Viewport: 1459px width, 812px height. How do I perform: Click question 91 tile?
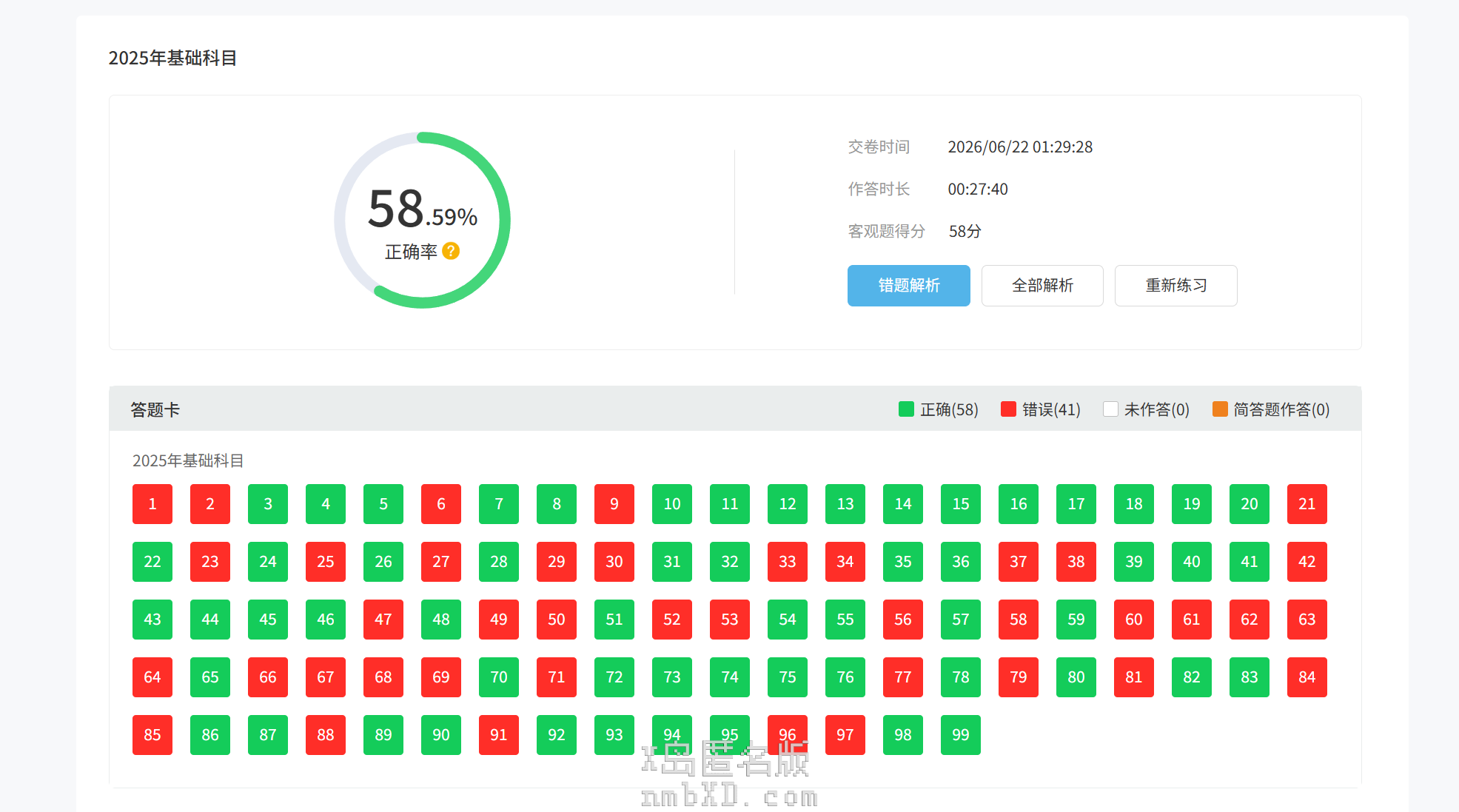[x=499, y=735]
